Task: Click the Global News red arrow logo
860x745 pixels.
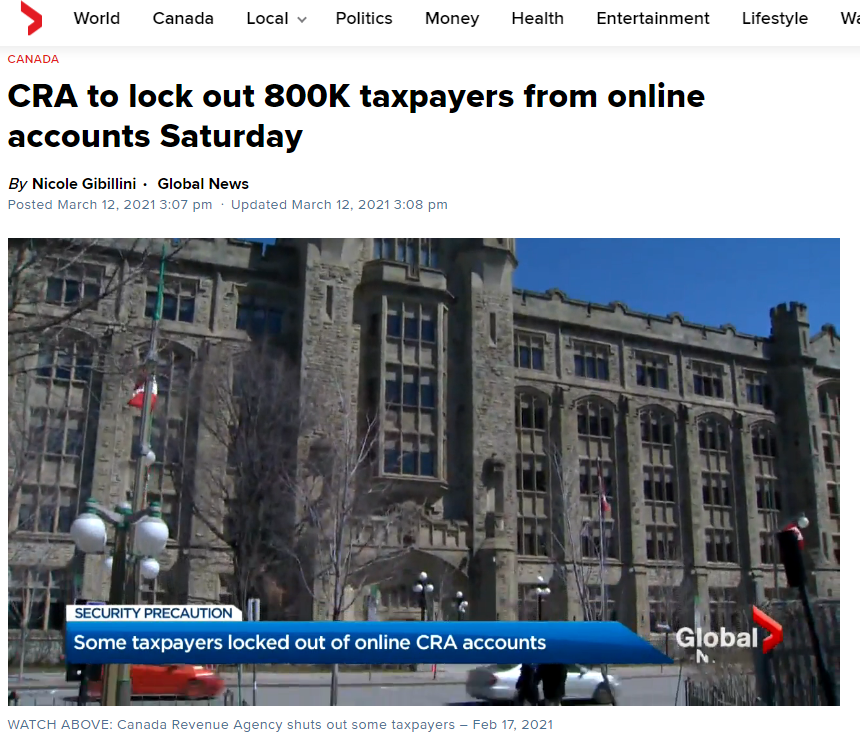Action: point(31,18)
